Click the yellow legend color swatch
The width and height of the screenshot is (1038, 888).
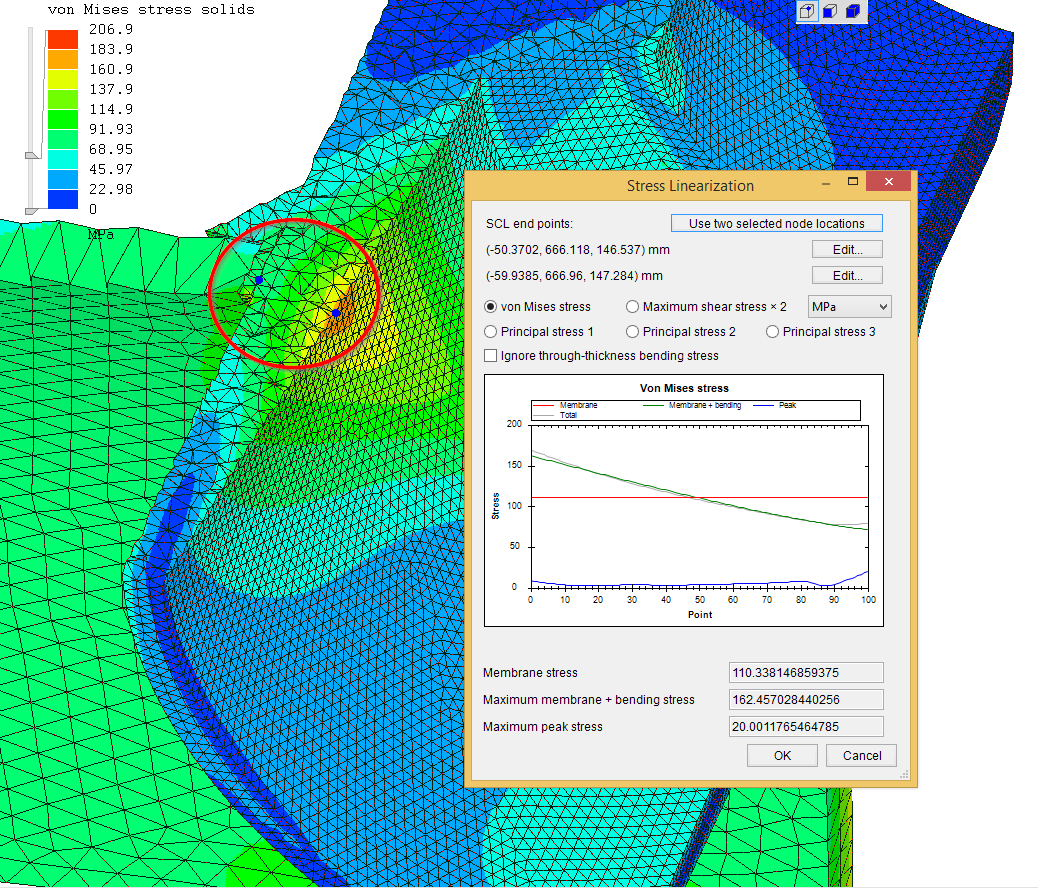tap(63, 79)
